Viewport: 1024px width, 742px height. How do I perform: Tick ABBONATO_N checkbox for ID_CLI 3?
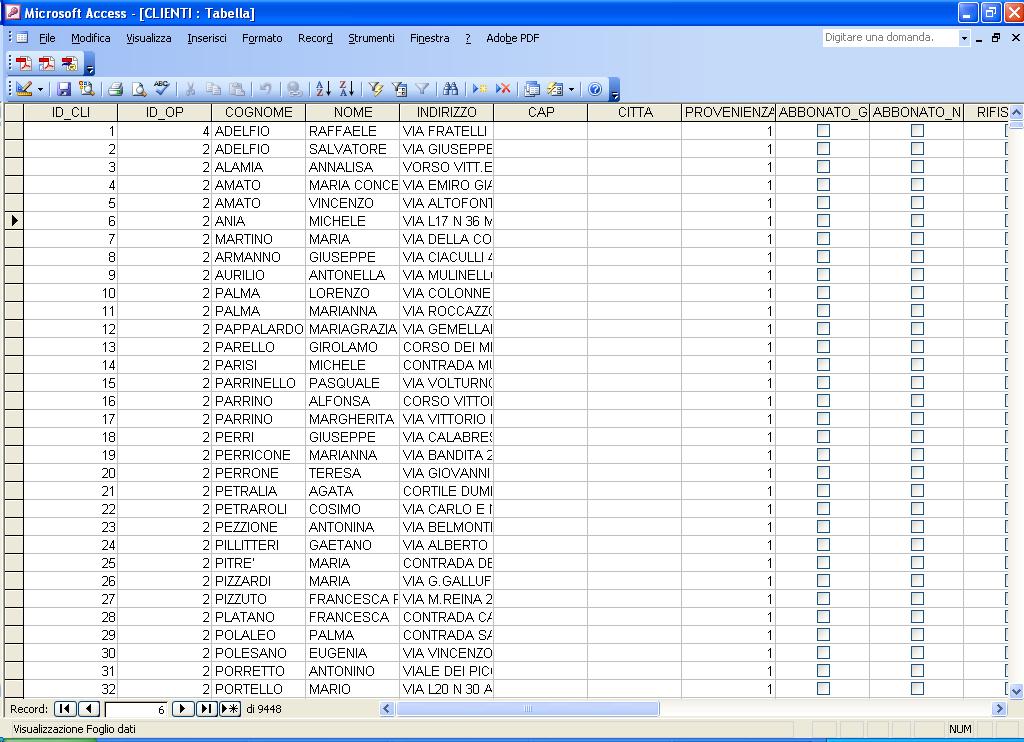[918, 167]
